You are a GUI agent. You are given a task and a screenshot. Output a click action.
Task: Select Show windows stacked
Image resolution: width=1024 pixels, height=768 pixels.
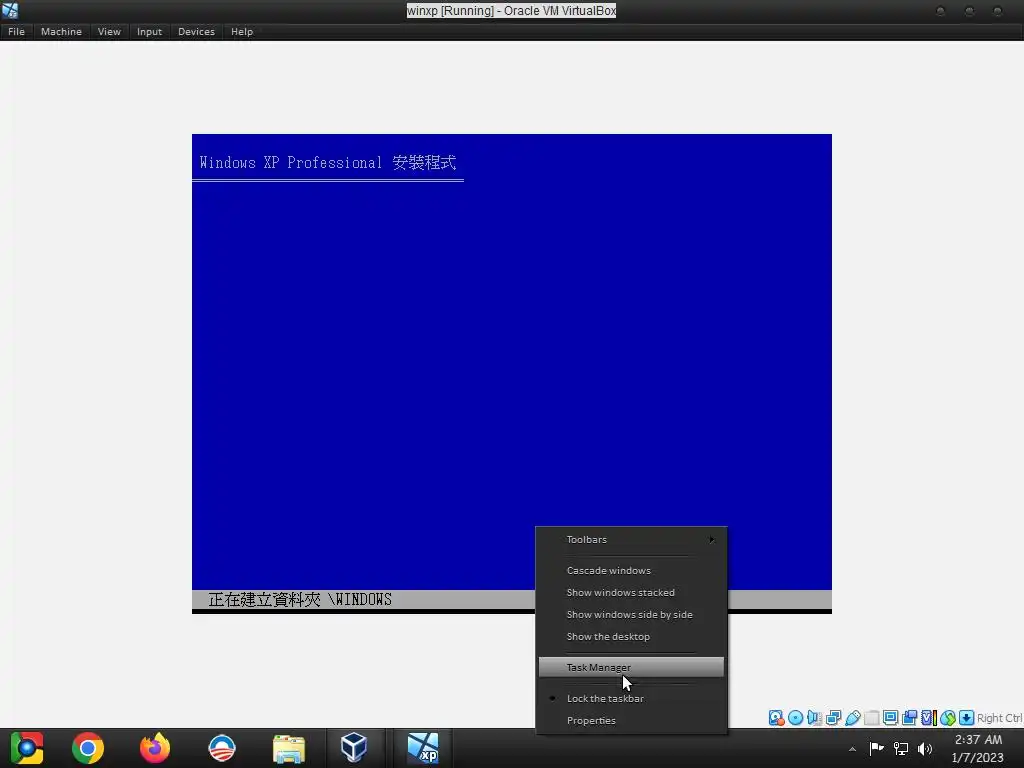(631, 592)
